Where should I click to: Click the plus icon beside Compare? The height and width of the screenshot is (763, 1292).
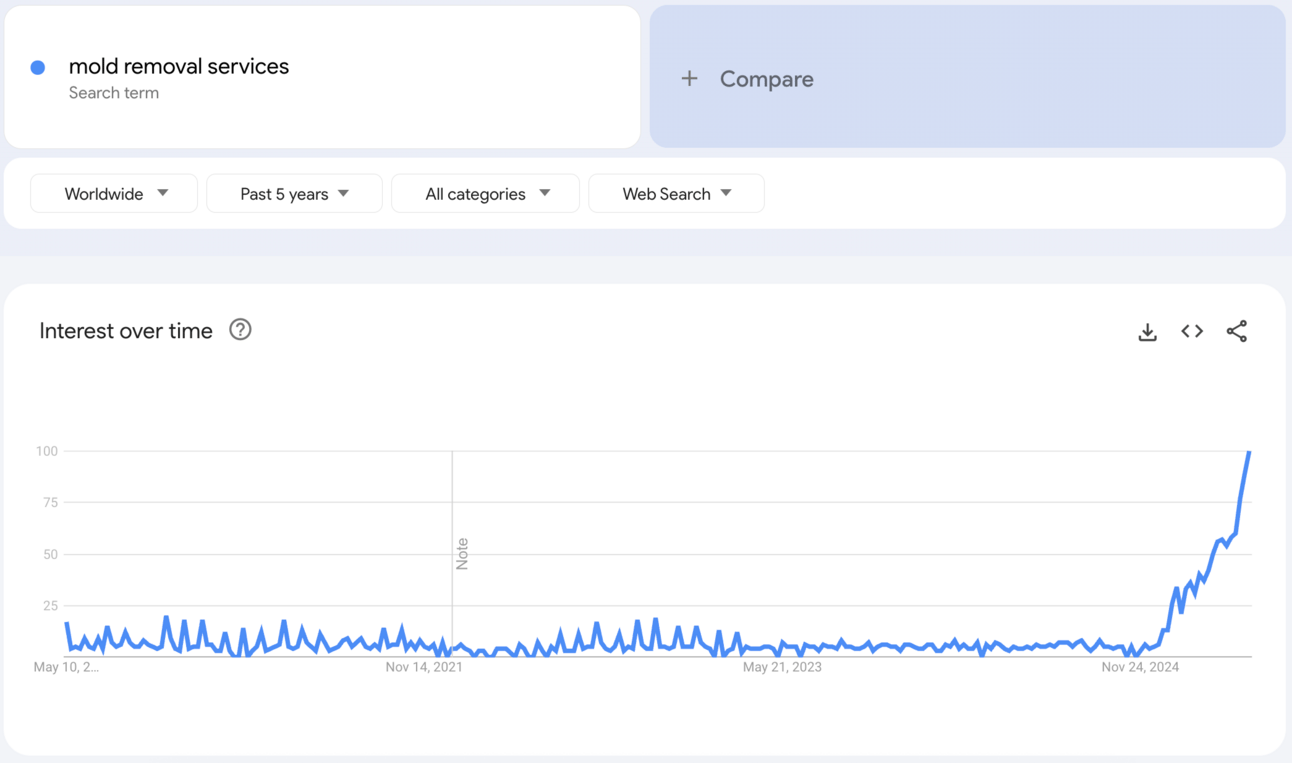tap(689, 79)
